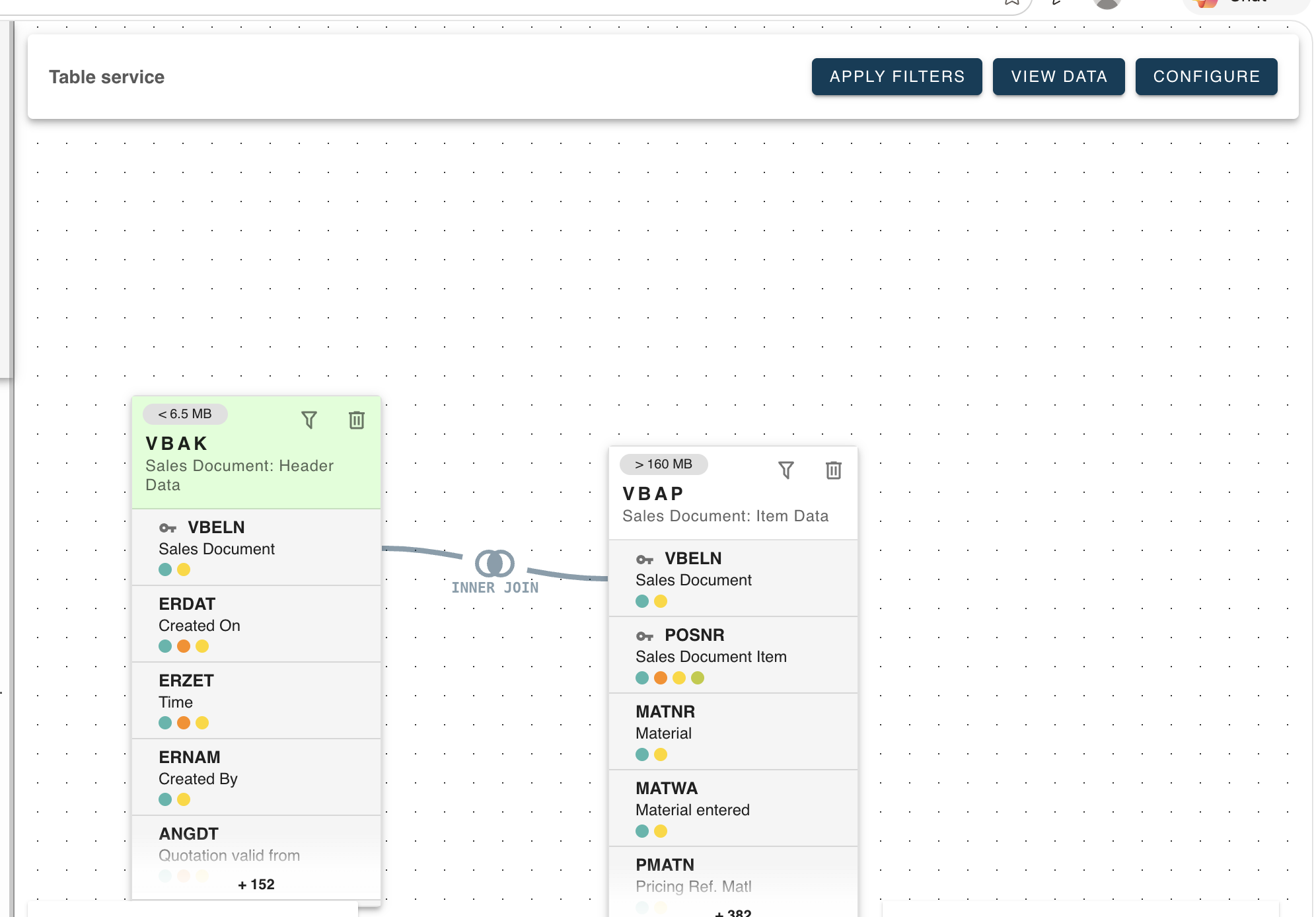Delete the VBAK table via trash icon
1316x917 pixels.
coord(357,420)
